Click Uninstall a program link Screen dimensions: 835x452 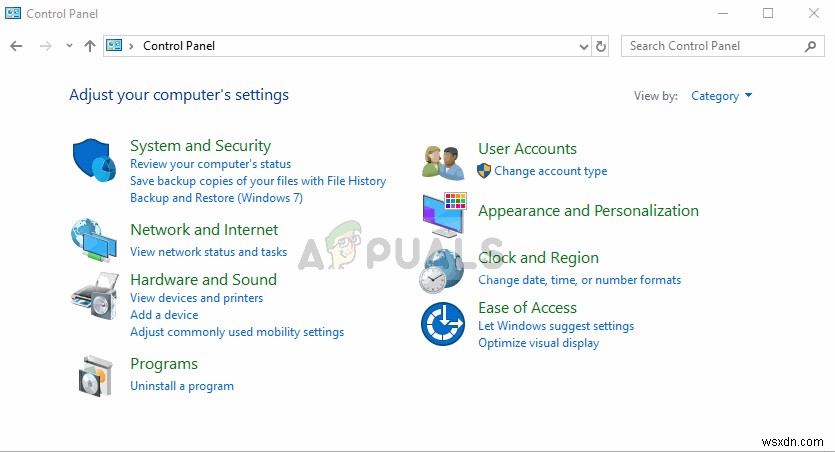(x=182, y=386)
